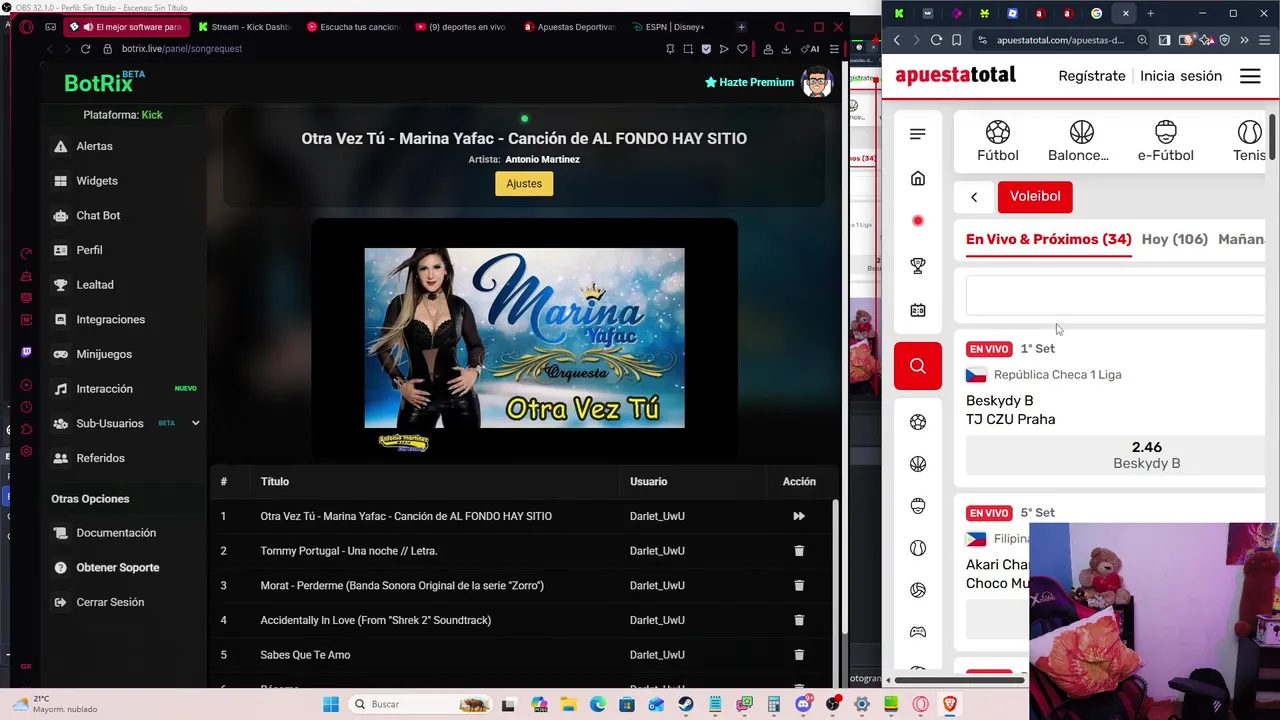1280x720 pixels.
Task: Click the Marina Yafac video thumbnail
Action: pos(524,338)
